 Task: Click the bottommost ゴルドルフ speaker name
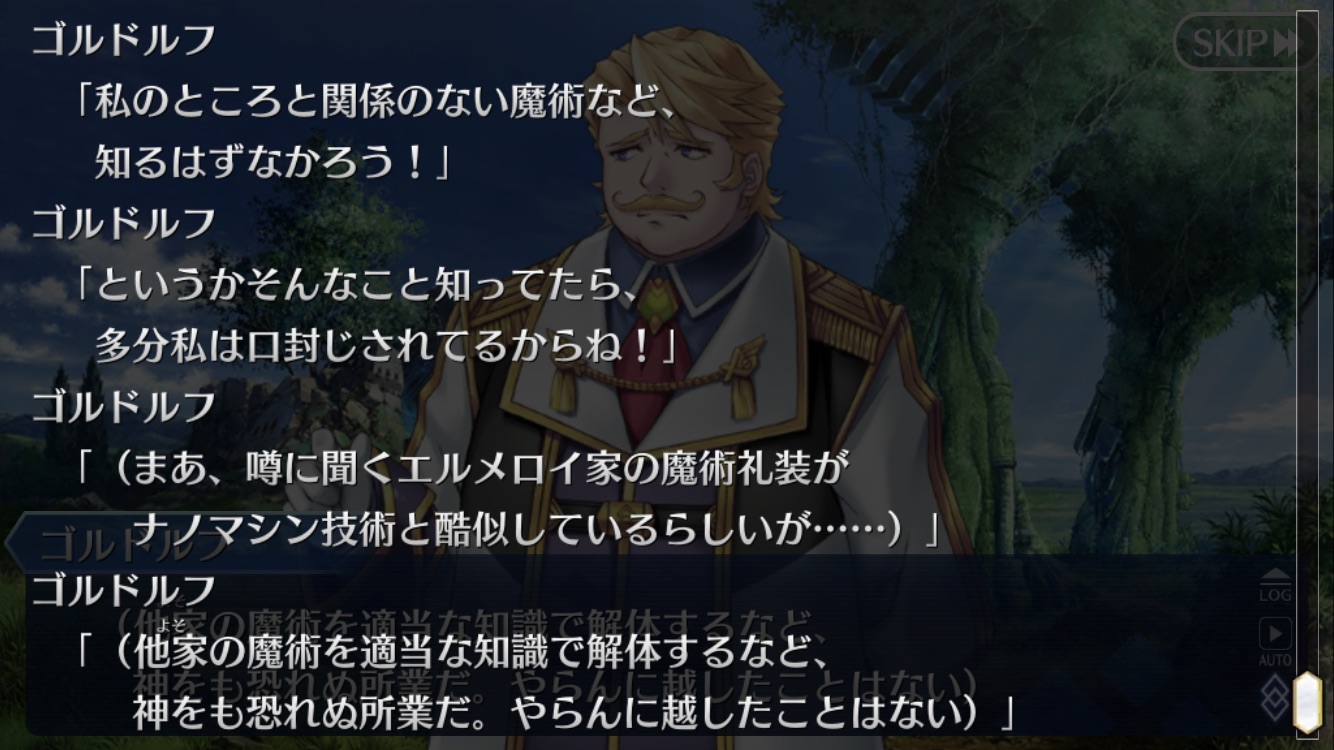(123, 589)
